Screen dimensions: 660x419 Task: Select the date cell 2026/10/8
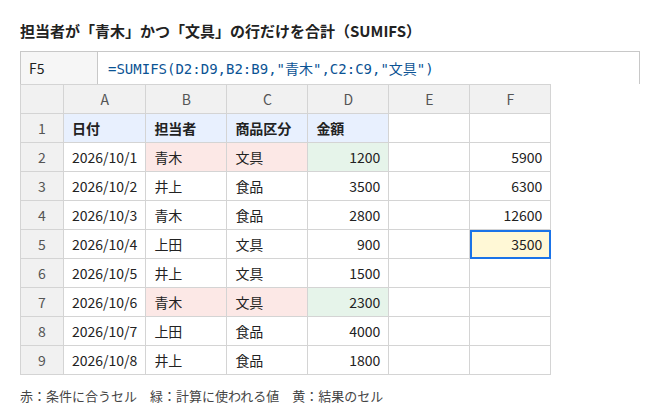coord(104,361)
